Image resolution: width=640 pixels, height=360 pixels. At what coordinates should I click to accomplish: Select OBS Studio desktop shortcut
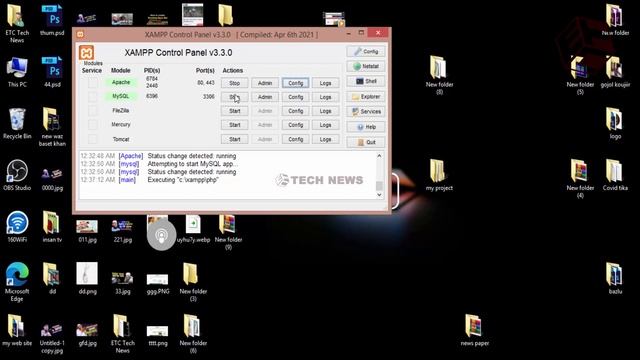pos(17,176)
